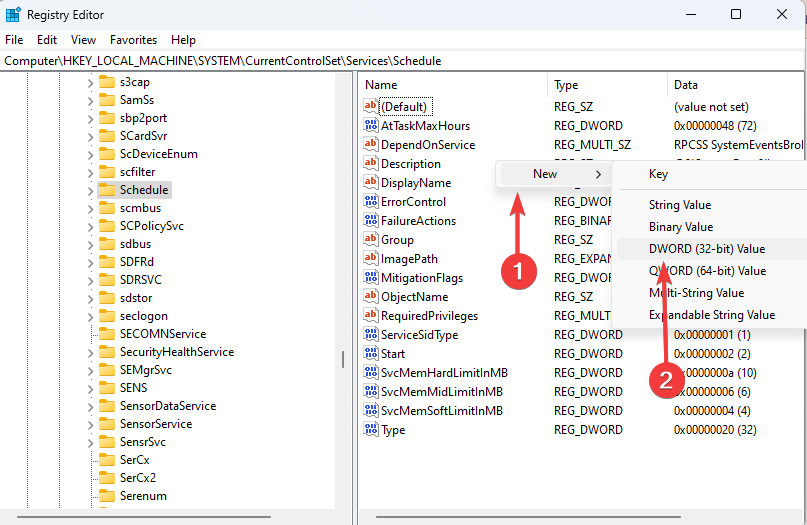This screenshot has width=807, height=525.
Task: Choose QWORD (64-bit) Value from submenu
Action: pos(711,271)
